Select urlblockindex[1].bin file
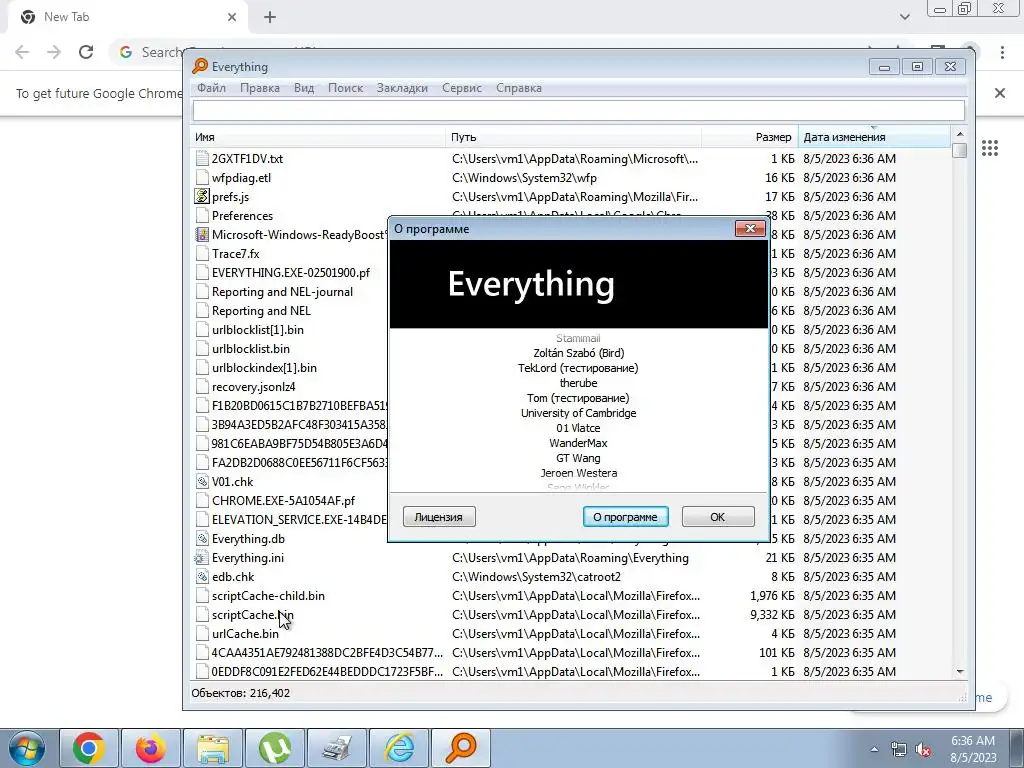Image resolution: width=1024 pixels, height=768 pixels. (x=264, y=368)
